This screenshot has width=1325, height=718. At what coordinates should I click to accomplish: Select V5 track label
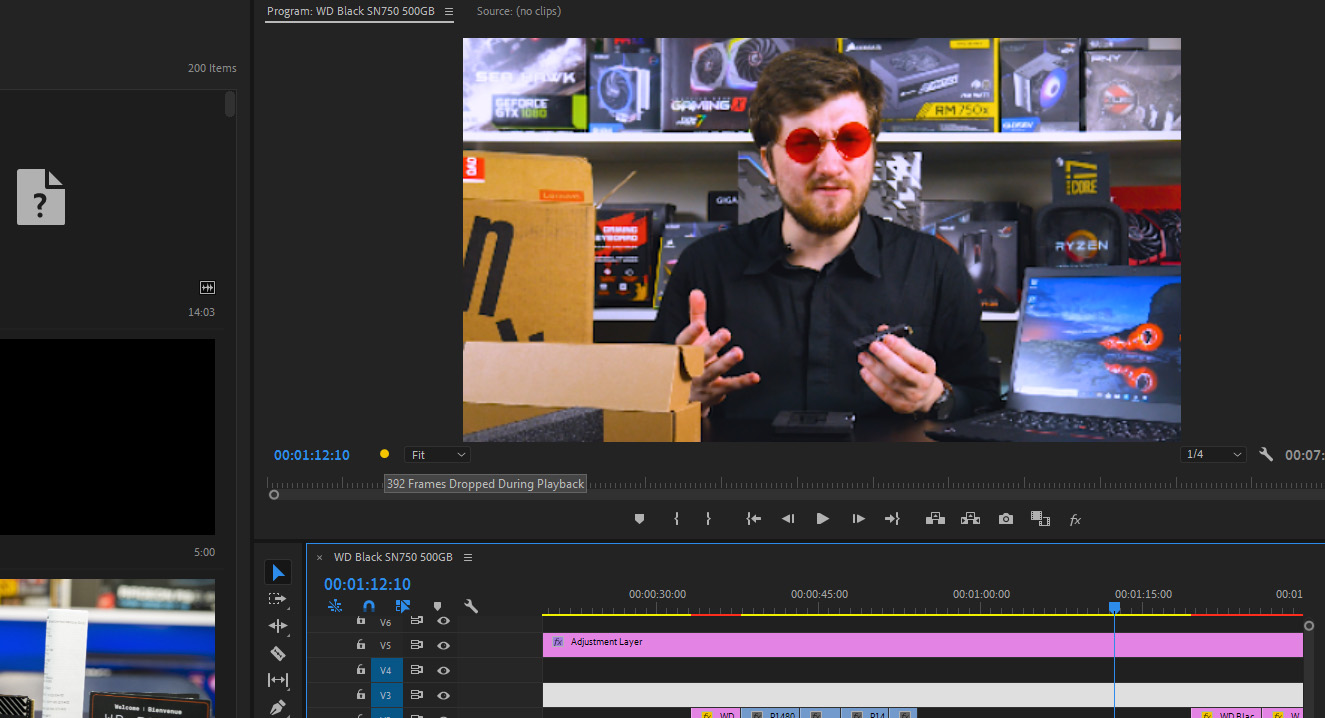click(x=386, y=645)
